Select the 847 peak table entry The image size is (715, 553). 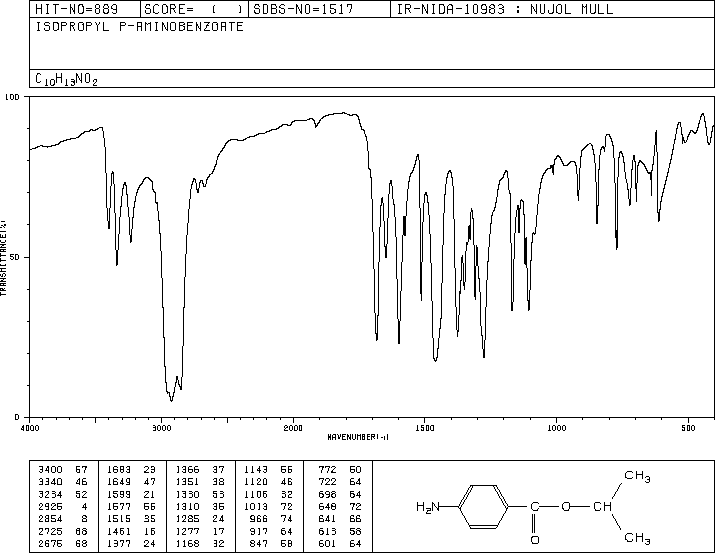click(x=271, y=544)
